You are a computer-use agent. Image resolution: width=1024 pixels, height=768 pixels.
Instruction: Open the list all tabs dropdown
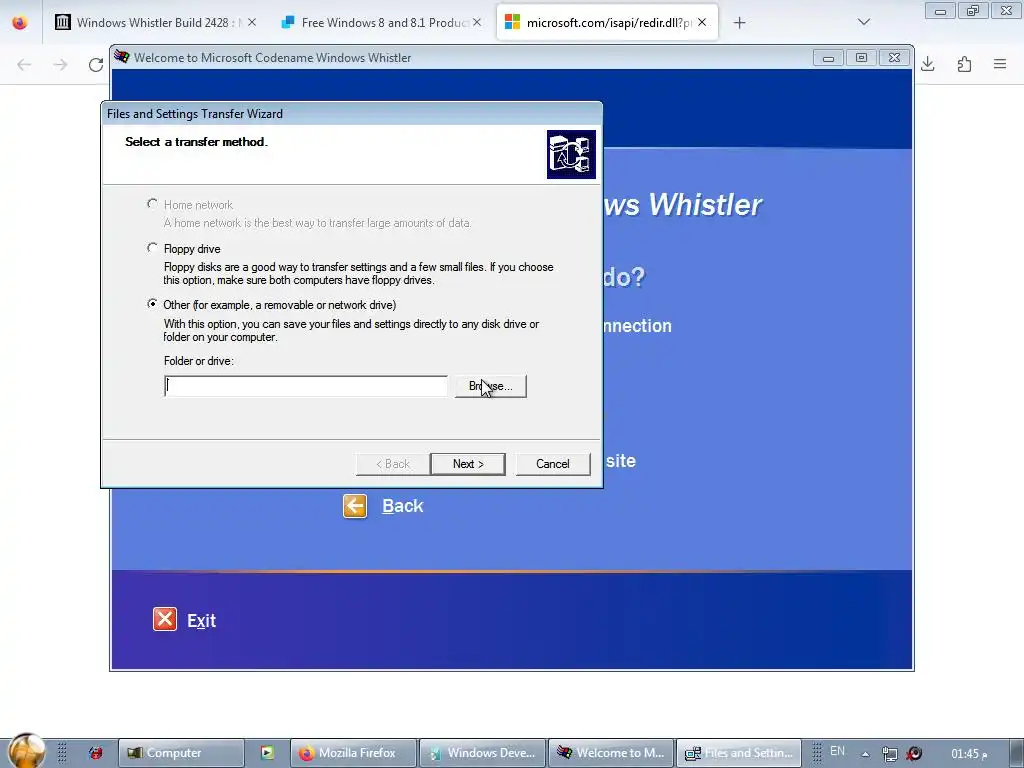864,22
